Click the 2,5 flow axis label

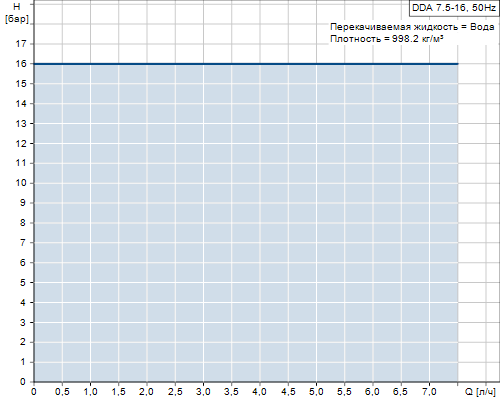[x=175, y=391]
